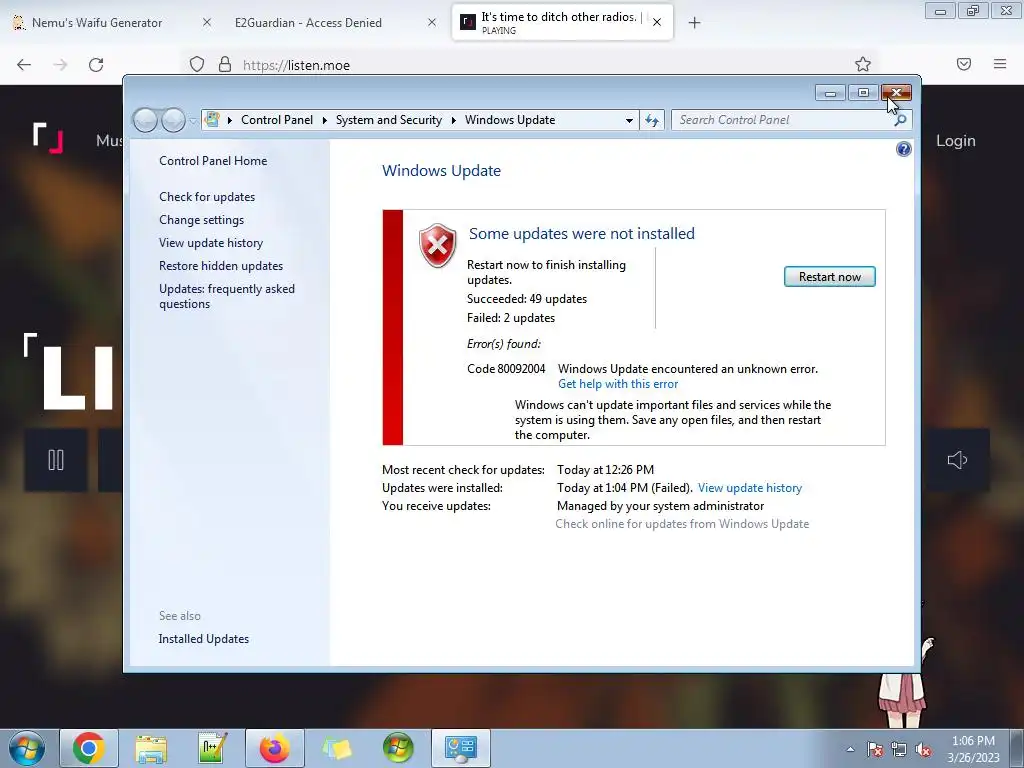This screenshot has height=768, width=1024.
Task: Click the Control Panel forward navigation button
Action: [x=173, y=120]
